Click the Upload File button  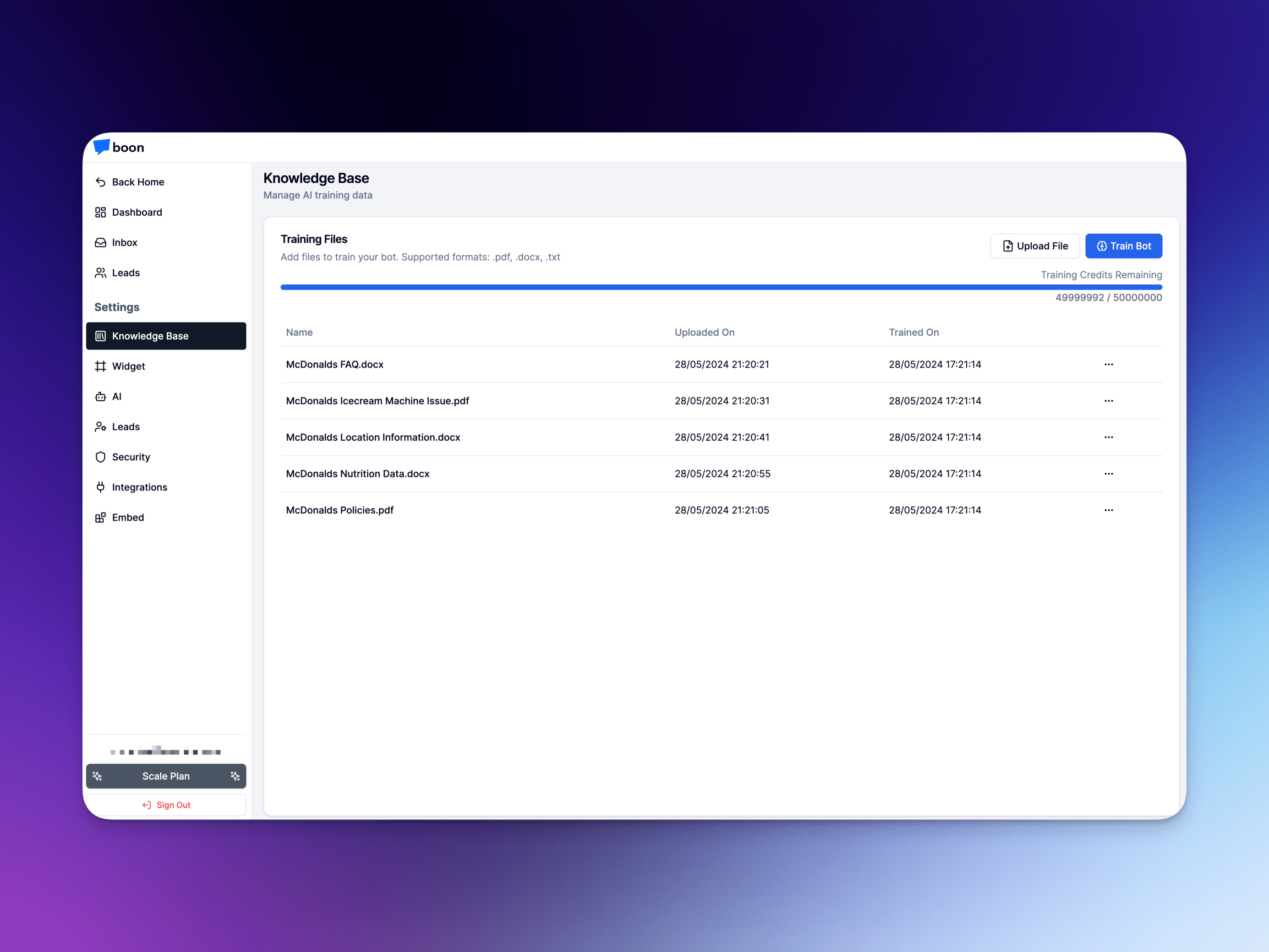(x=1034, y=246)
